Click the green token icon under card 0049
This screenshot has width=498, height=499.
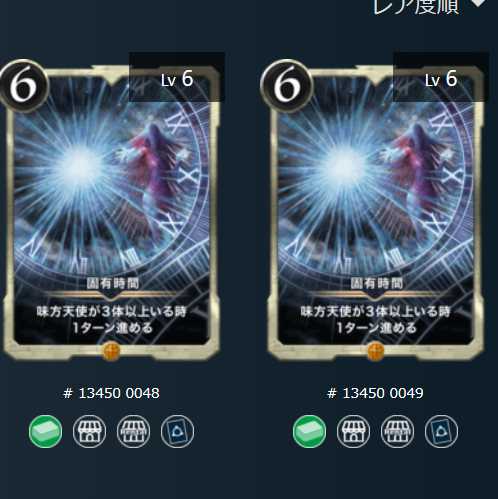pyautogui.click(x=309, y=431)
